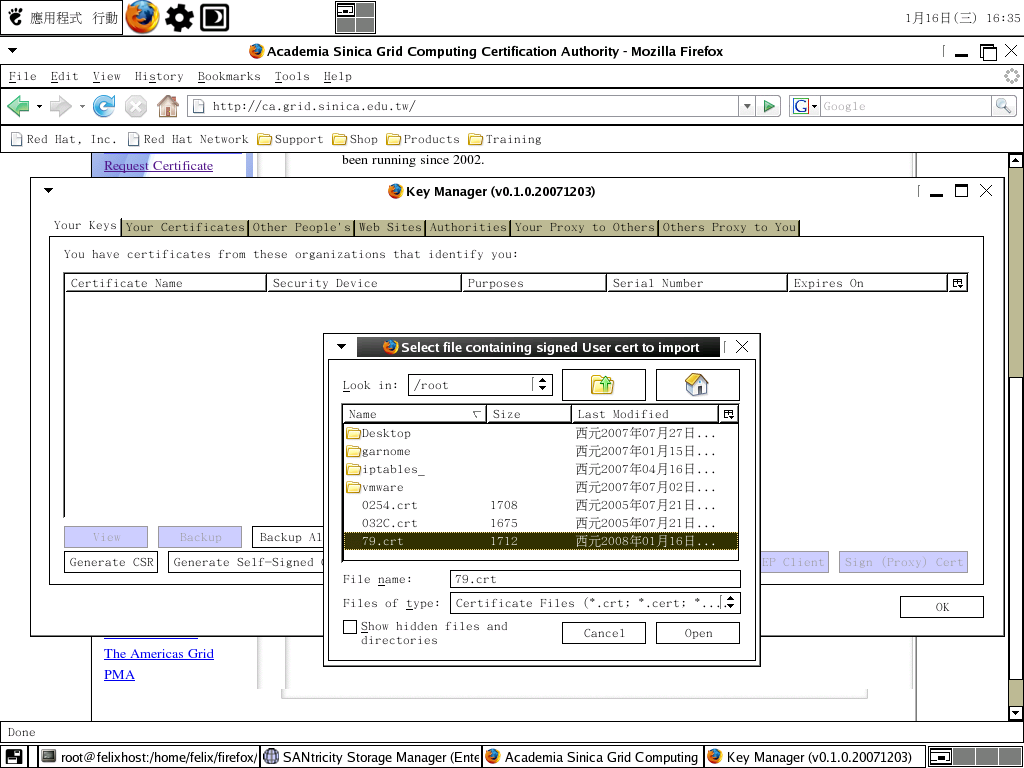The height and width of the screenshot is (768, 1024).
Task: Go to Firefox home page icon
Action: point(168,106)
